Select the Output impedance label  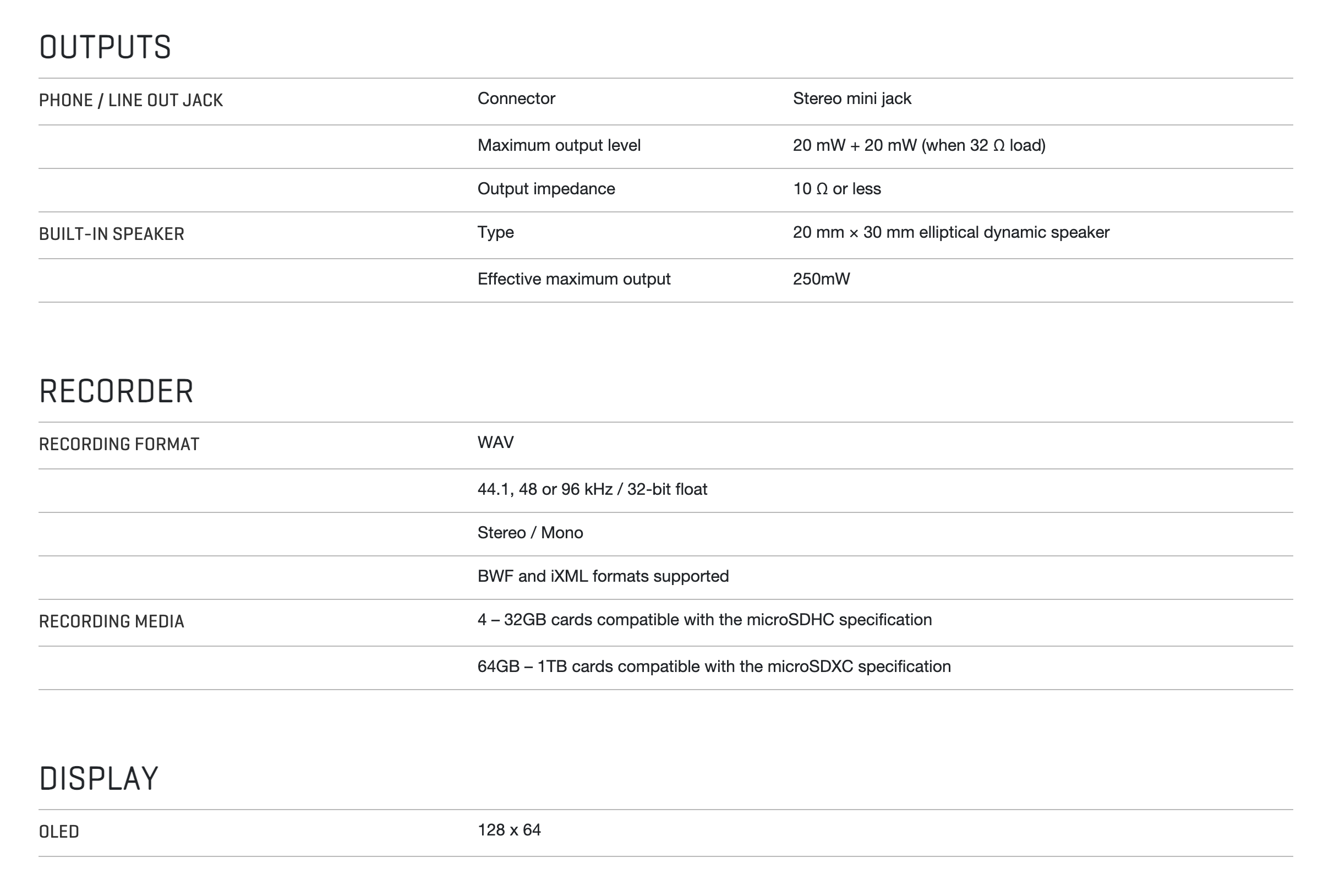pyautogui.click(x=546, y=189)
